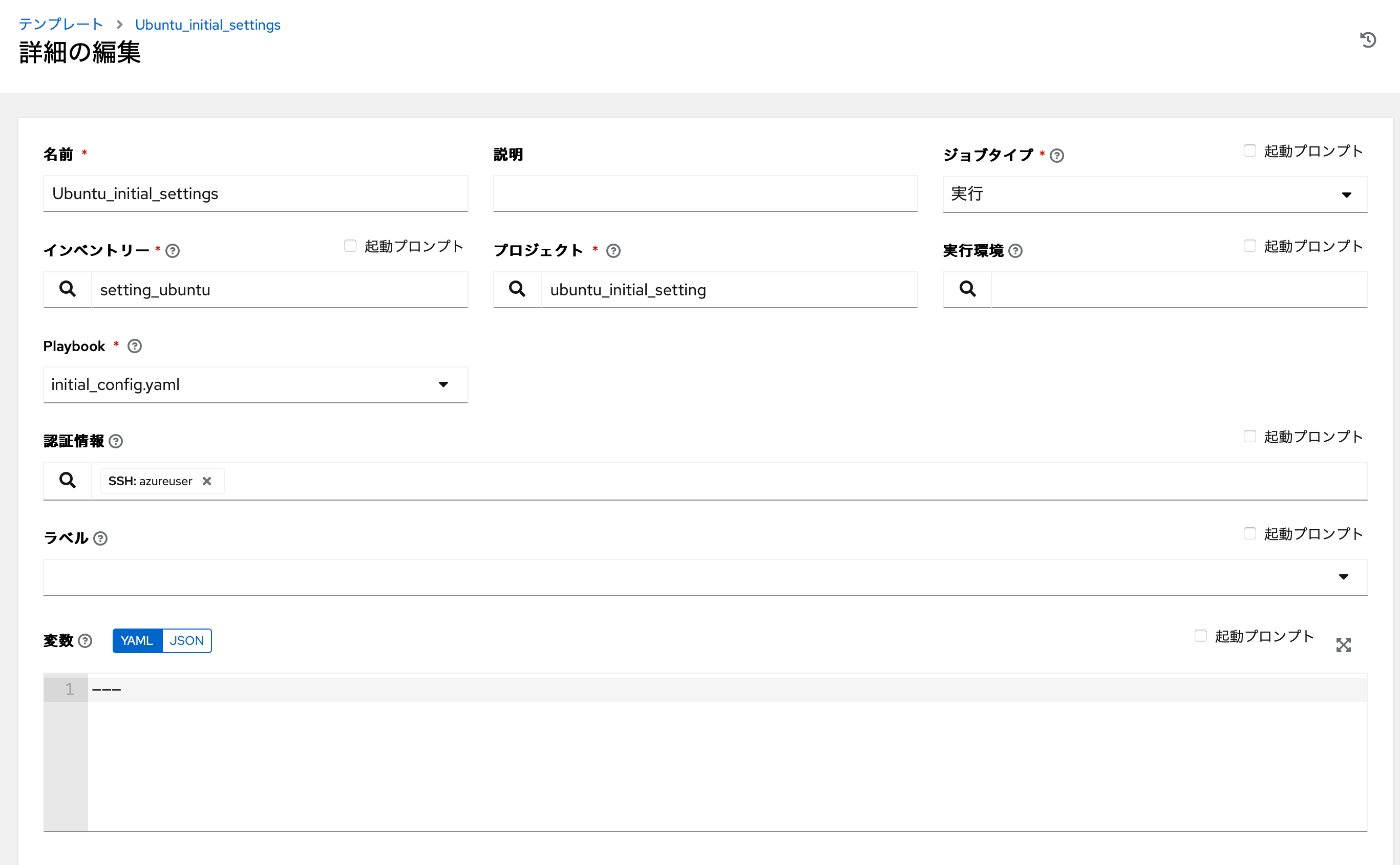Go to テンプレート breadcrumb link
This screenshot has height=865, width=1400.
point(61,24)
